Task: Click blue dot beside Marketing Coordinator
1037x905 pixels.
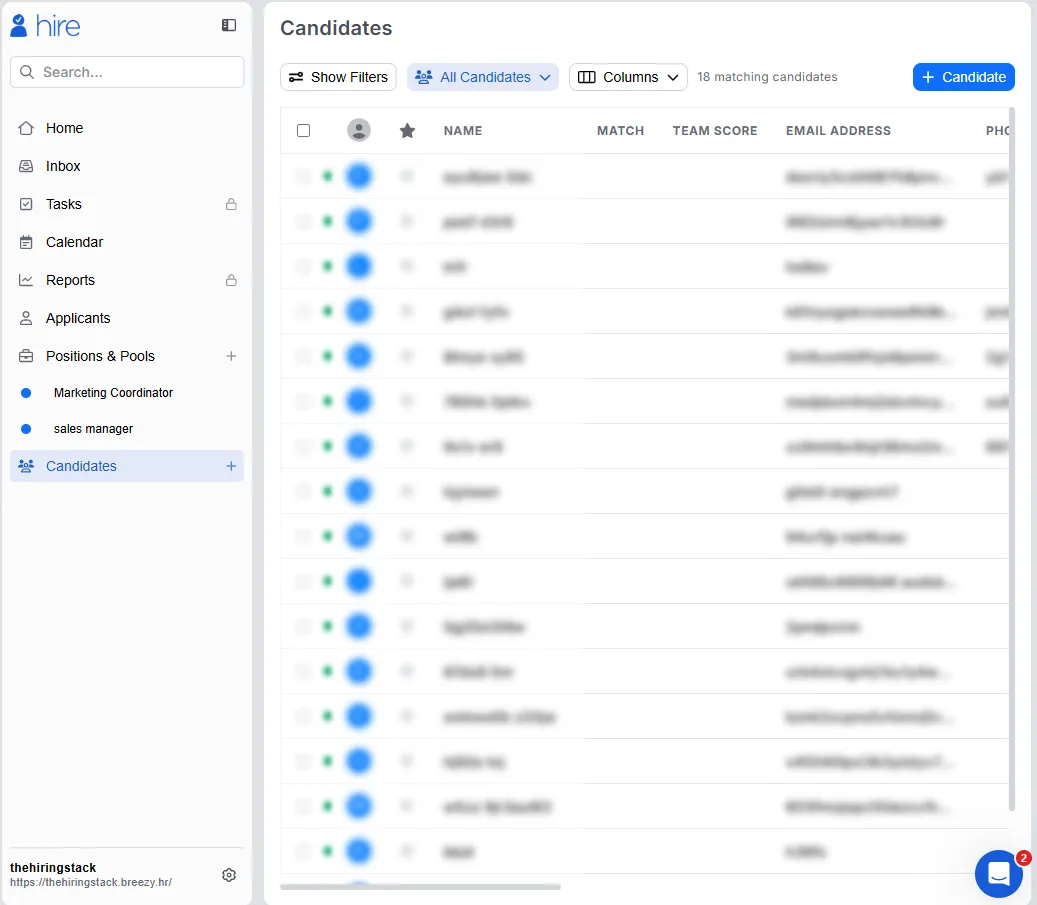Action: 26,393
